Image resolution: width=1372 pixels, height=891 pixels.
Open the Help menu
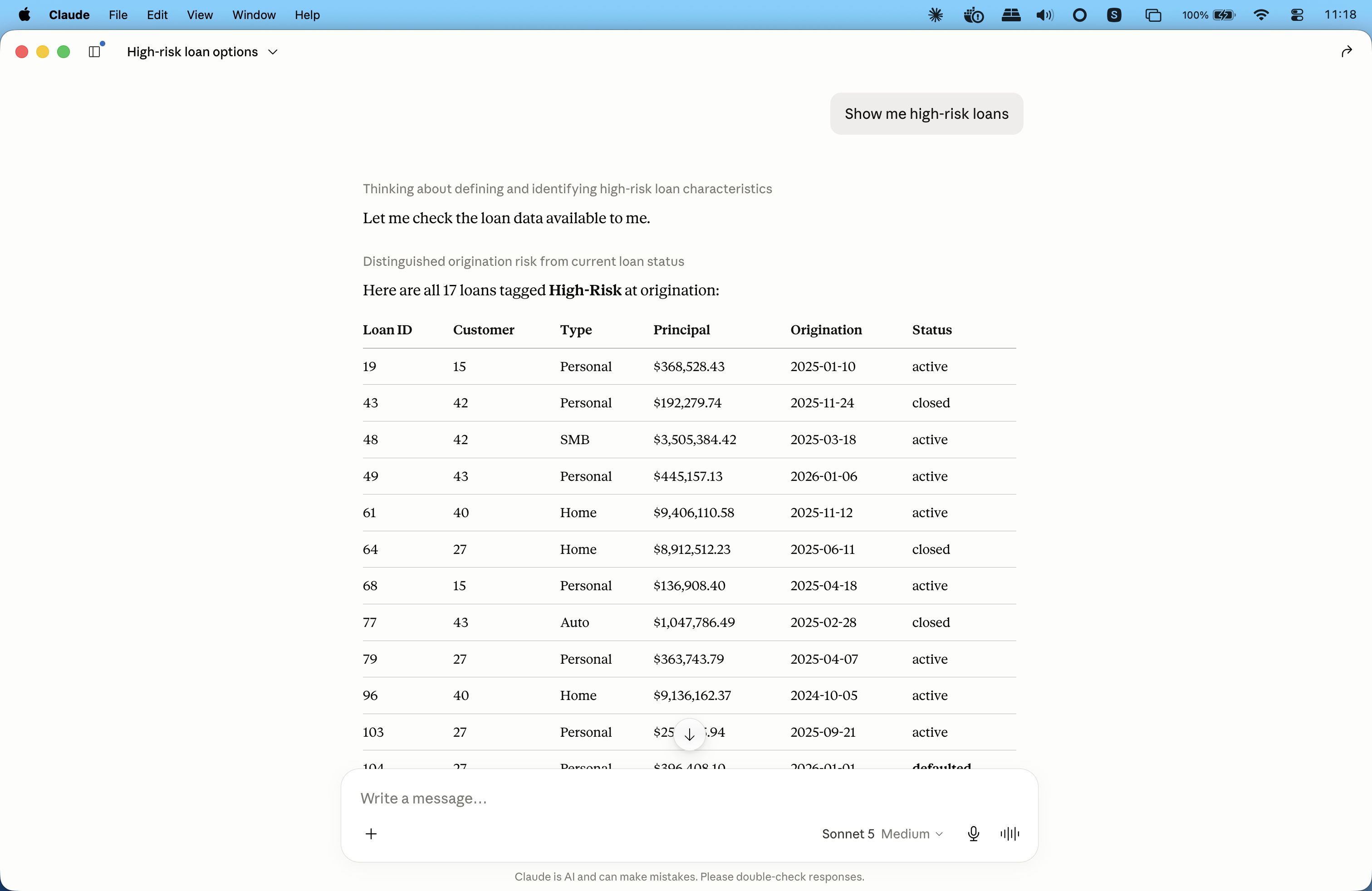307,15
